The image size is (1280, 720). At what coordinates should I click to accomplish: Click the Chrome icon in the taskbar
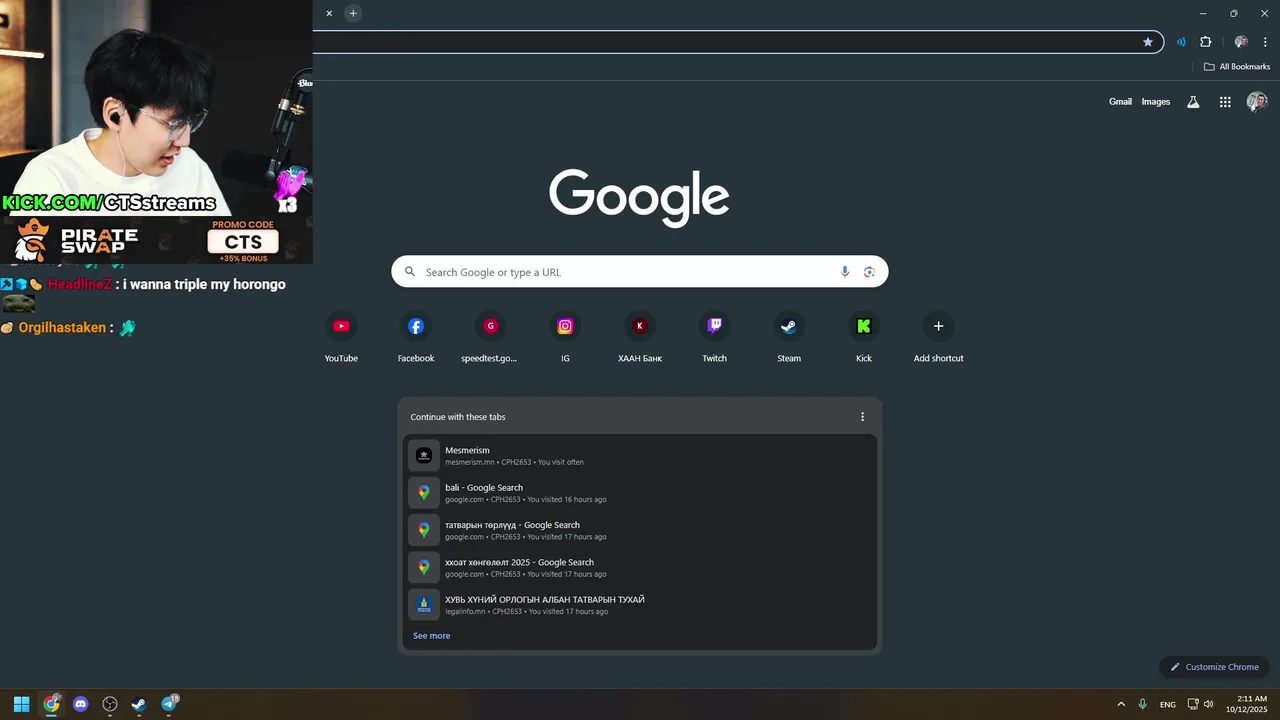pos(51,704)
